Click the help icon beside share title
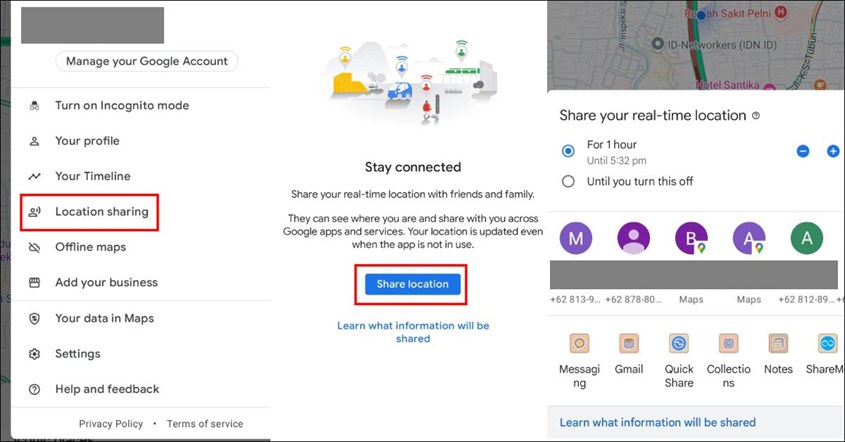This screenshot has height=442, width=845. click(x=756, y=116)
